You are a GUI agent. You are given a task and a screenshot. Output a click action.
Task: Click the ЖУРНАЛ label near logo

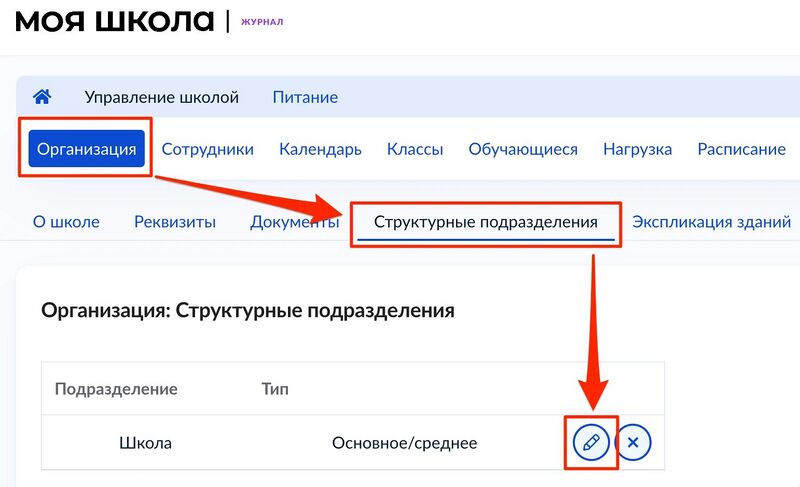tap(262, 22)
